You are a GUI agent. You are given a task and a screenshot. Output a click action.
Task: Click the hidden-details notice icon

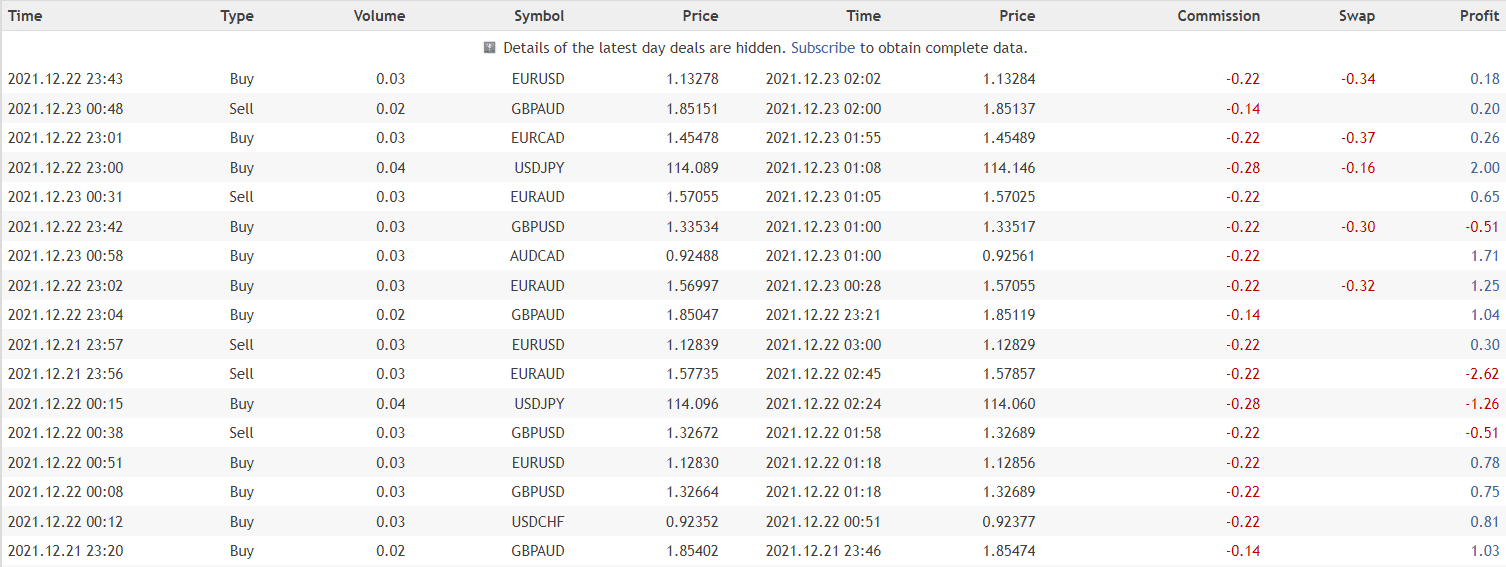click(490, 47)
